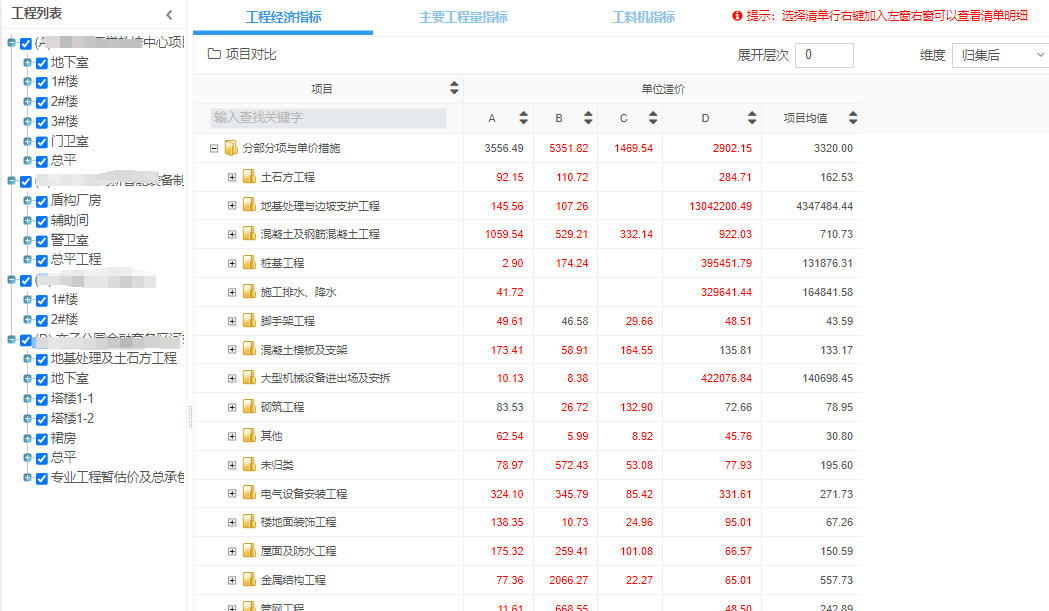Image resolution: width=1049 pixels, height=611 pixels.
Task: Click the 砌筑工程 folder icon
Action: tap(249, 406)
